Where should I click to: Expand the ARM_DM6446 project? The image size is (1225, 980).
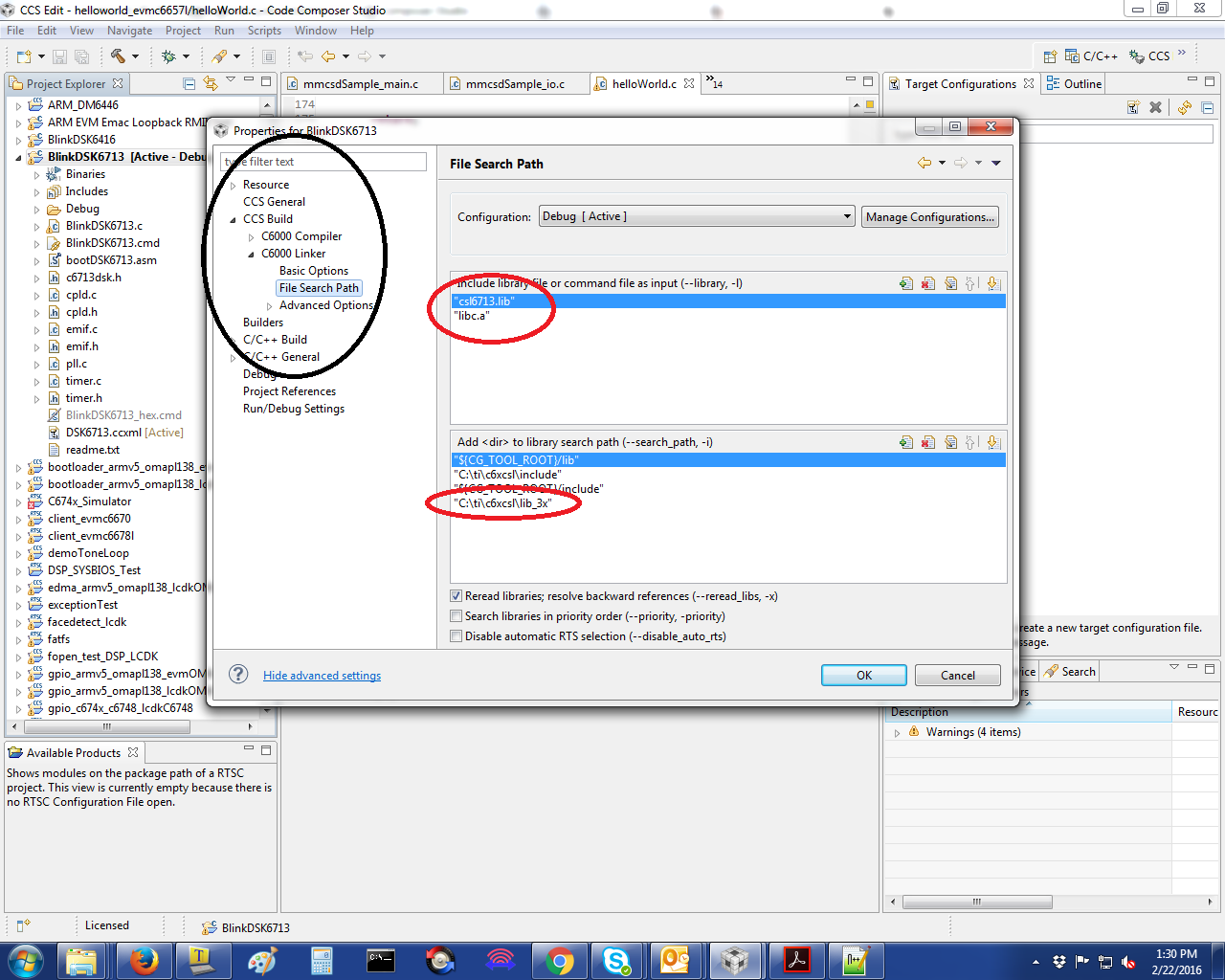tap(18, 105)
